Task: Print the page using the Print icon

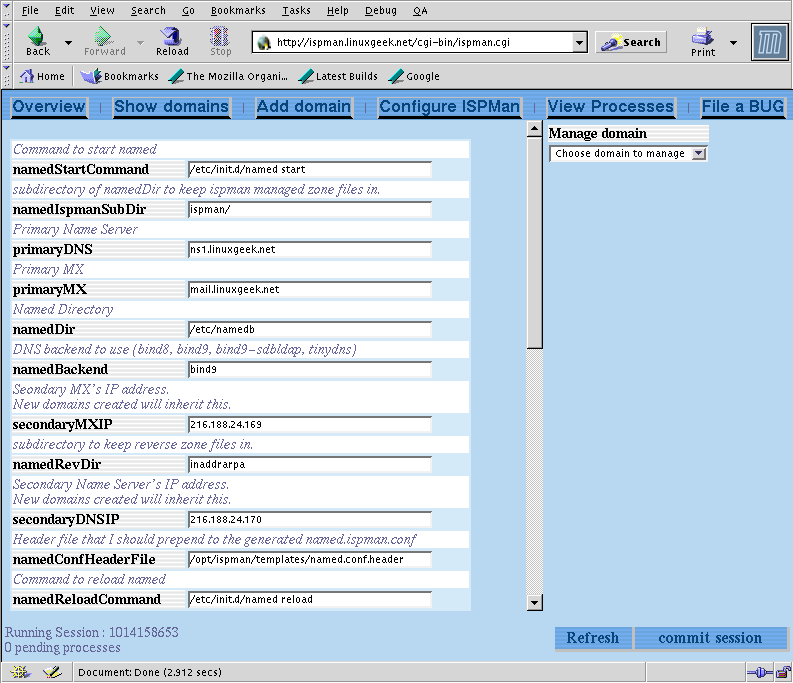Action: point(703,42)
